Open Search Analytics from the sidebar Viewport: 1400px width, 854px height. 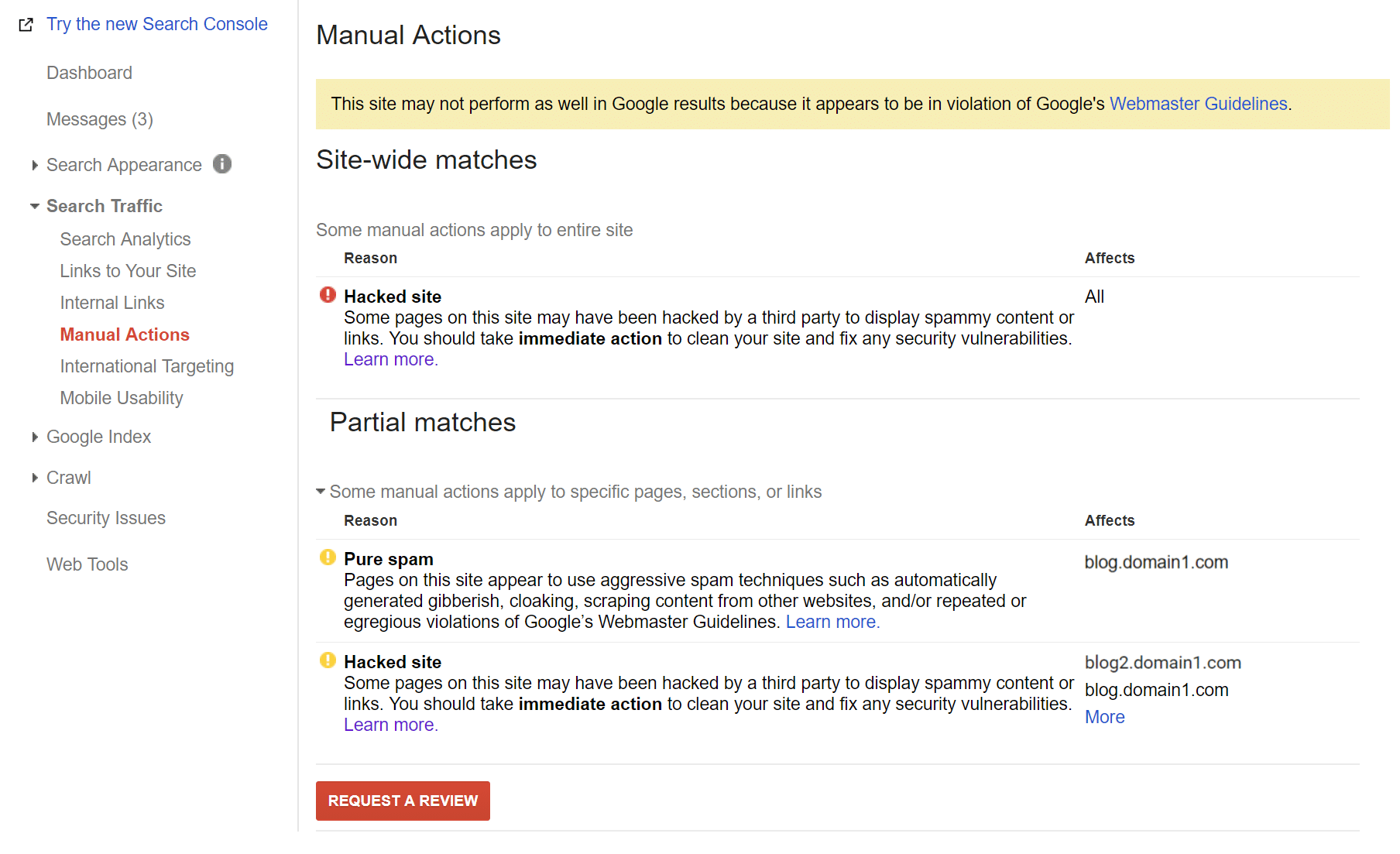coord(125,238)
